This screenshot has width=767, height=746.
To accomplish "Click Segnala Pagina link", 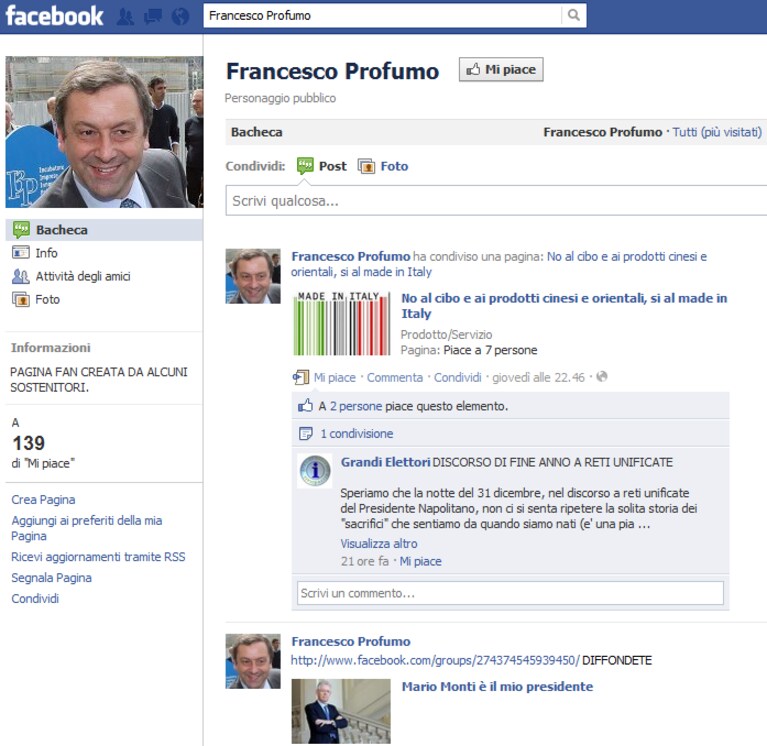I will click(x=51, y=578).
